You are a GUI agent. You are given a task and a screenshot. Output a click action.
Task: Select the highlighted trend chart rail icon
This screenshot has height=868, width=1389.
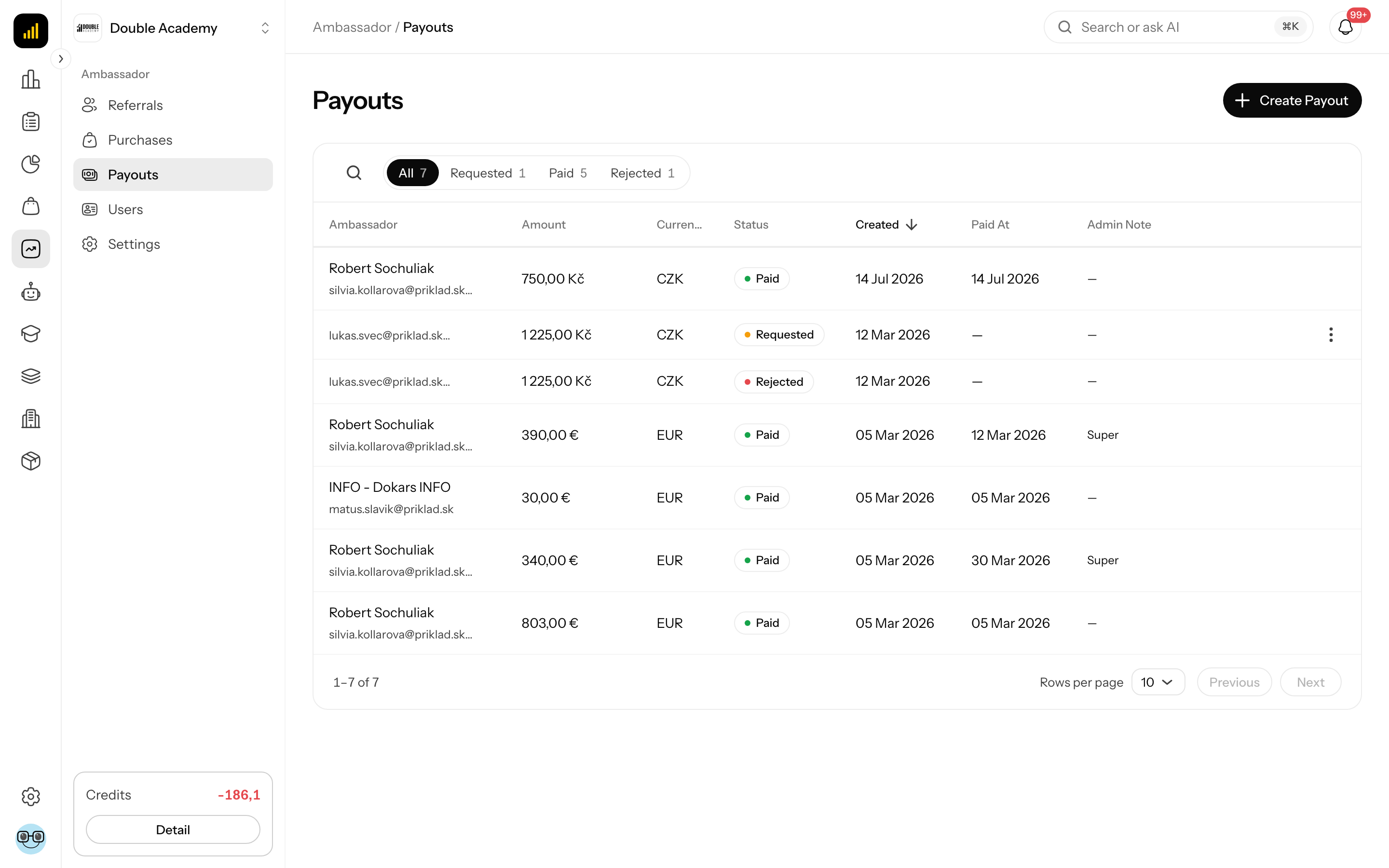[30, 248]
